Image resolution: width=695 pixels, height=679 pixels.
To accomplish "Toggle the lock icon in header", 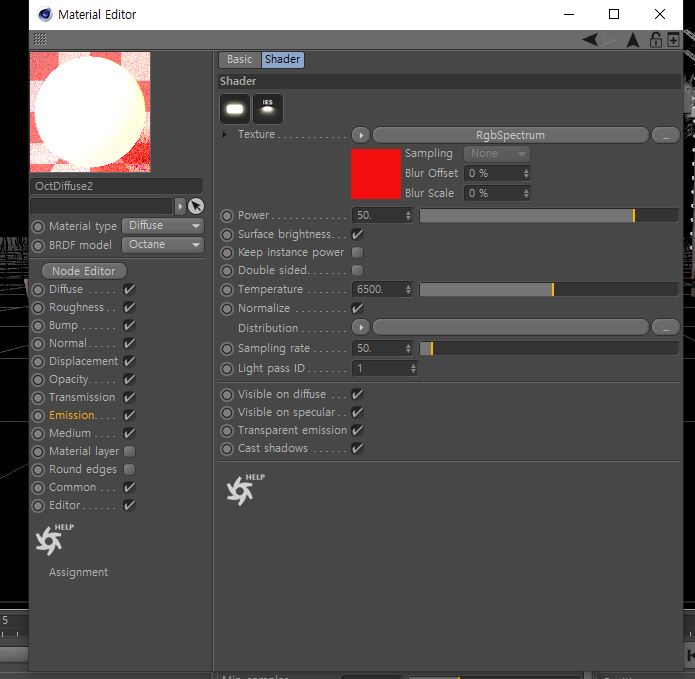I will point(656,40).
